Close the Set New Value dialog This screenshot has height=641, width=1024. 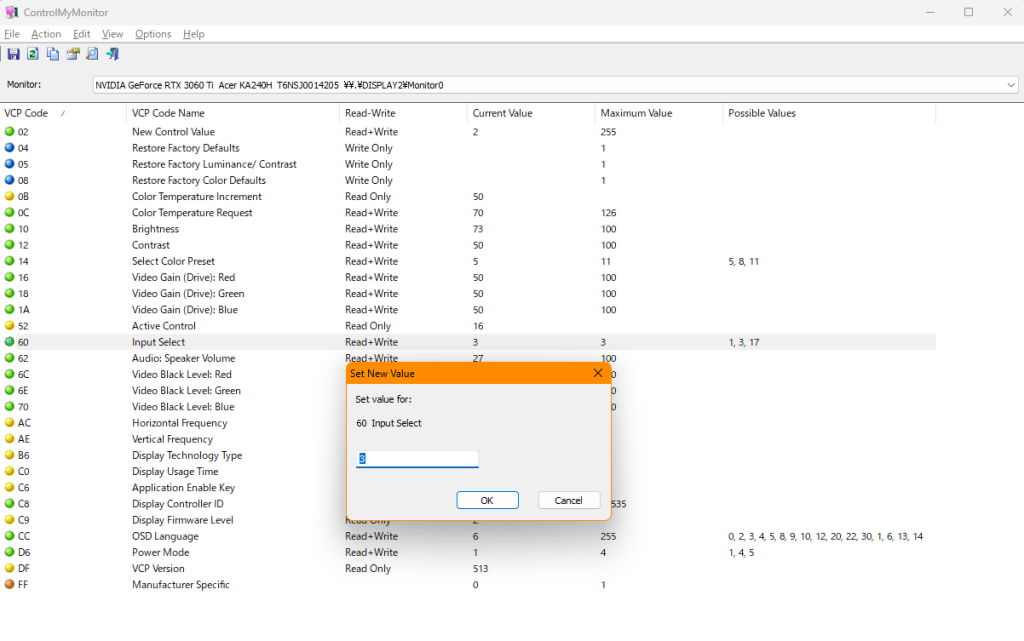click(598, 373)
